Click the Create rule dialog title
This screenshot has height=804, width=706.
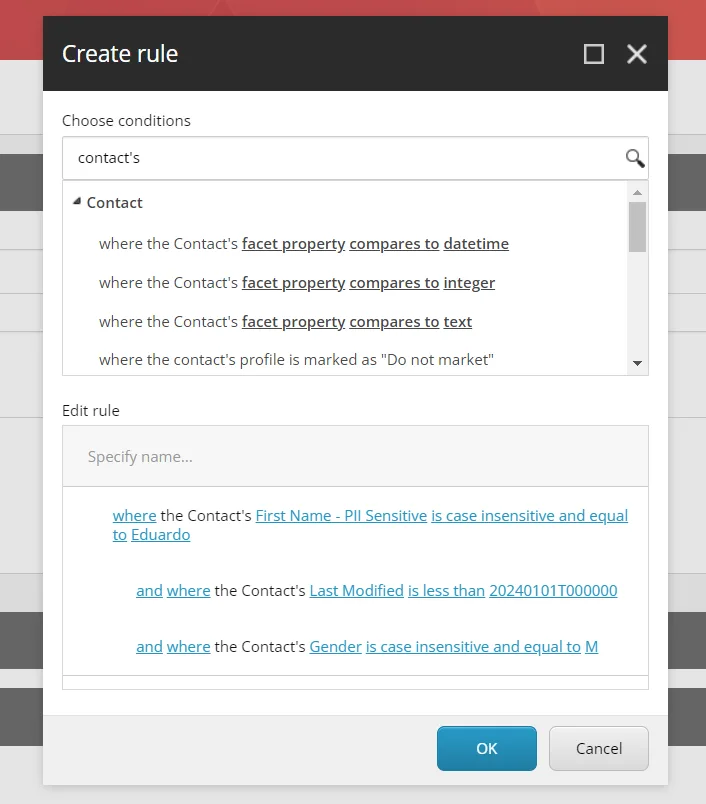point(120,54)
